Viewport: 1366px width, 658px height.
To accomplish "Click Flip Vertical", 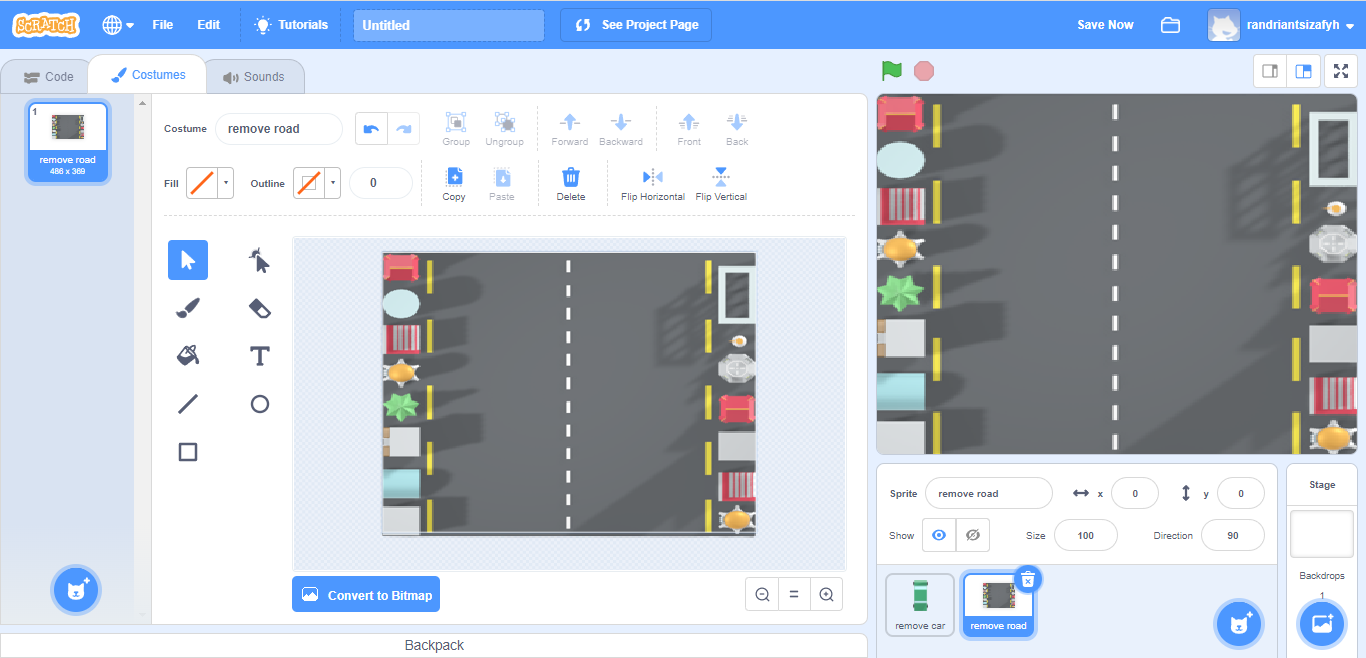I will (x=721, y=183).
